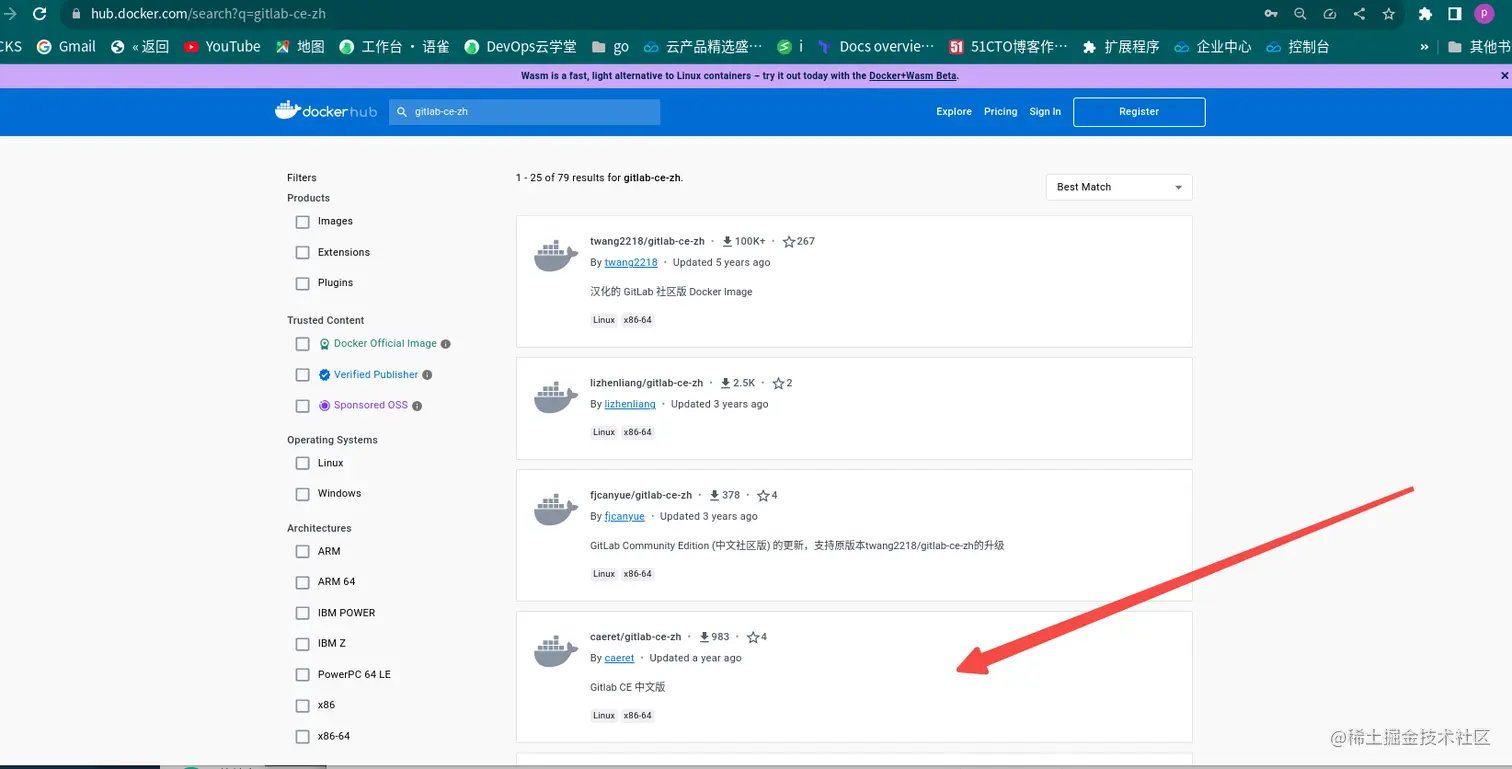Open the Pricing page
1512x769 pixels.
click(1000, 112)
